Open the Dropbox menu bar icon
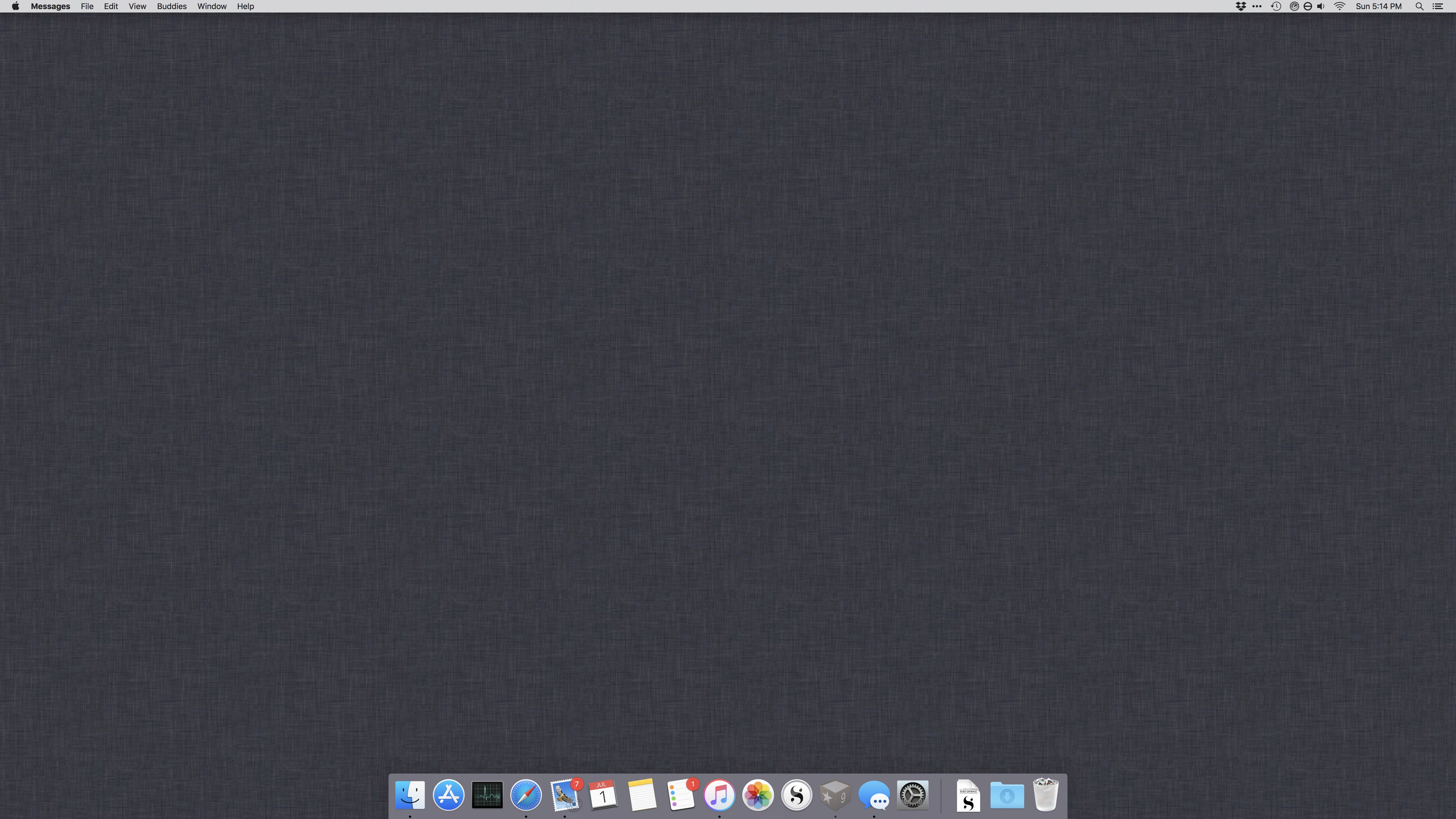 [x=1241, y=6]
